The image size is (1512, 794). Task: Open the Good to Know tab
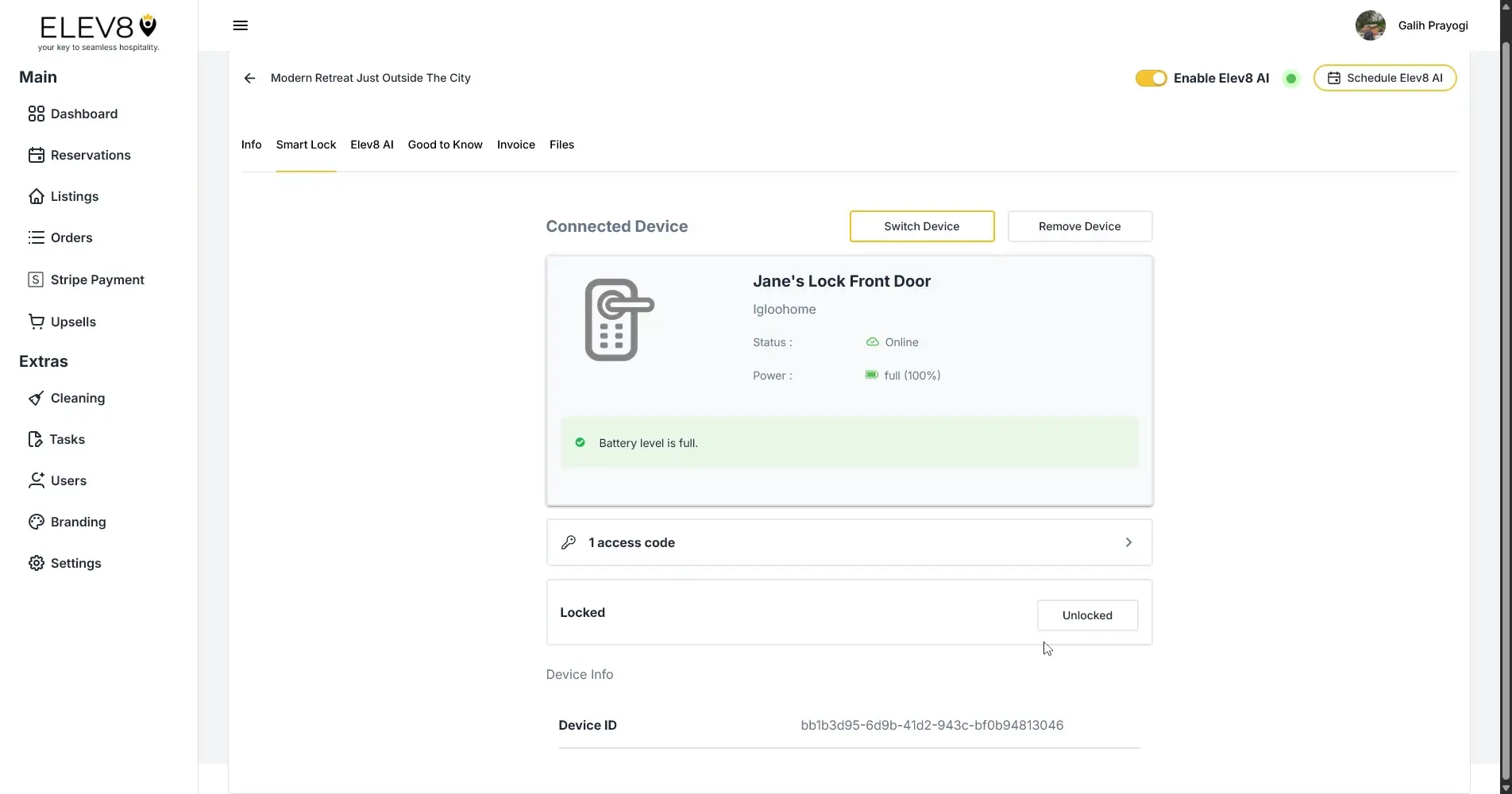pyautogui.click(x=445, y=145)
